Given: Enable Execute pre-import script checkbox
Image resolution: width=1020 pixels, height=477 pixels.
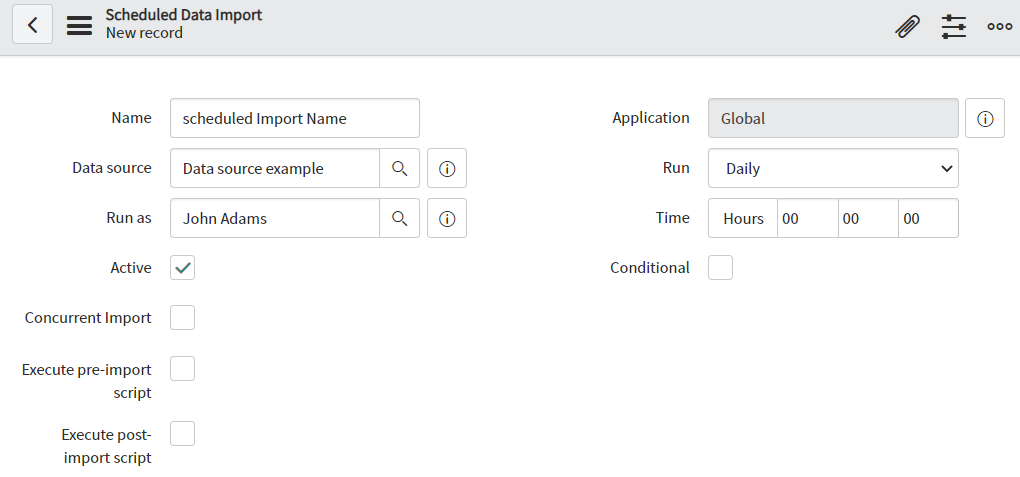Looking at the screenshot, I should click(183, 368).
